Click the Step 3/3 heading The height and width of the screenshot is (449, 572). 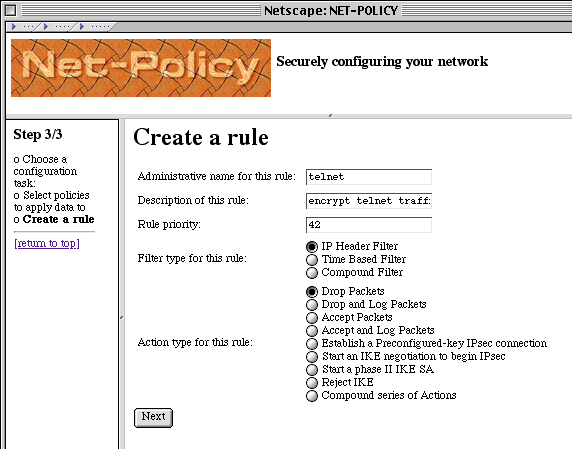click(38, 134)
